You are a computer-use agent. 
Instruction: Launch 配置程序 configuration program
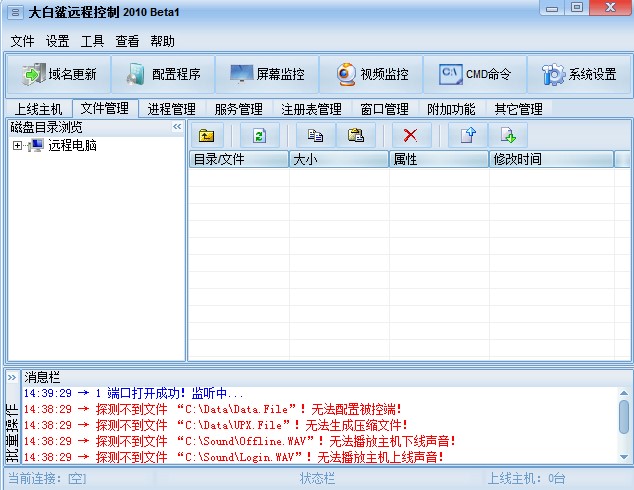[x=163, y=74]
